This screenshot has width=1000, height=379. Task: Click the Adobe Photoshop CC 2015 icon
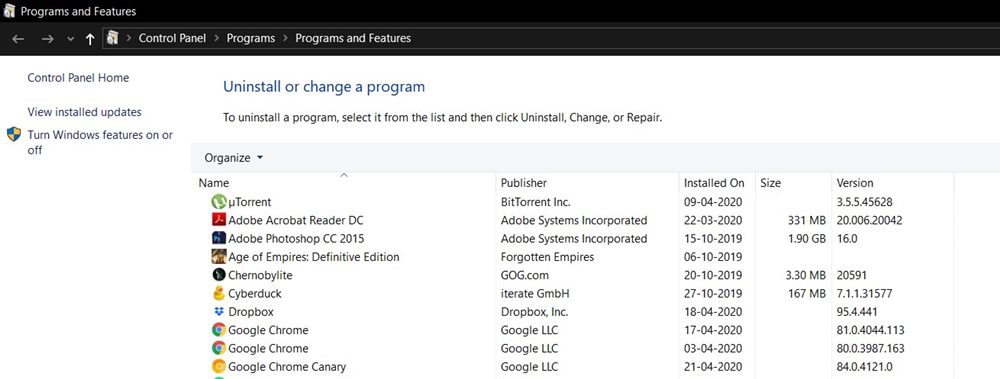tap(219, 238)
